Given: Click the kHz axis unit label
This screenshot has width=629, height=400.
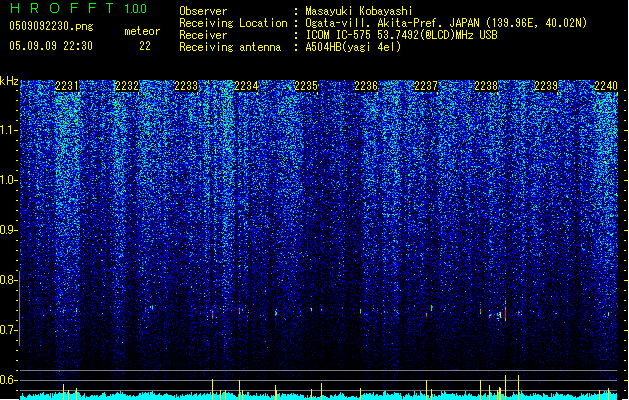Looking at the screenshot, I should (9, 81).
